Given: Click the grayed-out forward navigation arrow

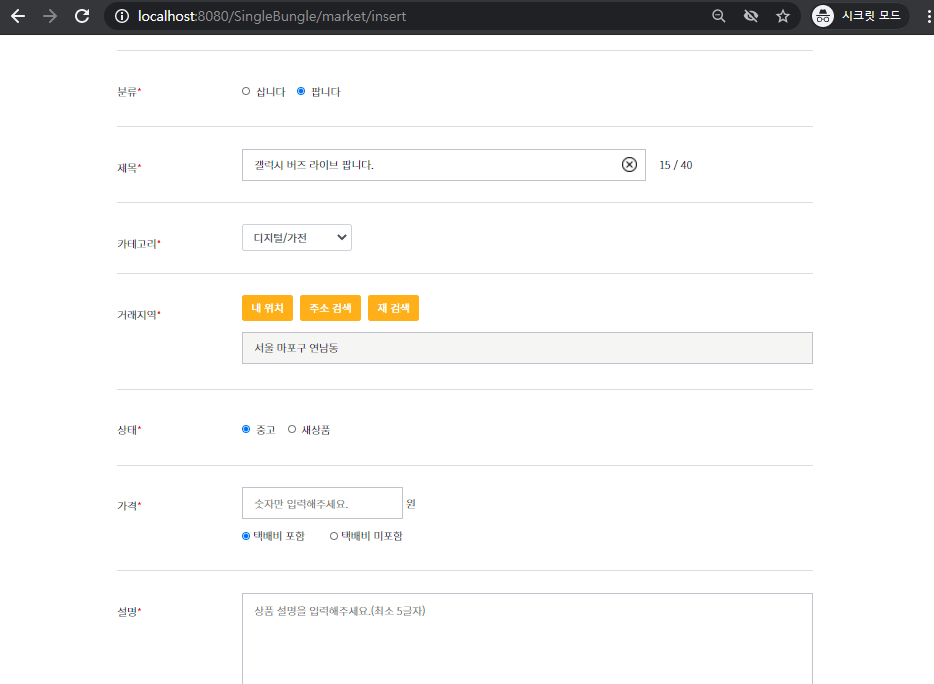Looking at the screenshot, I should (x=48, y=16).
